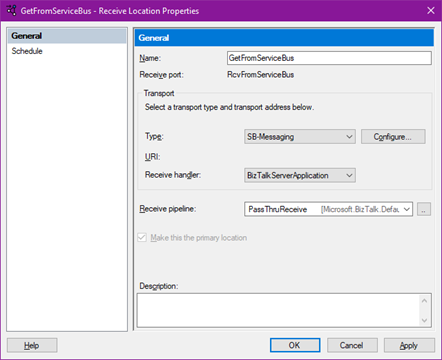Click the Name field containing GetFromServiceBus
The height and width of the screenshot is (360, 442).
(x=329, y=58)
